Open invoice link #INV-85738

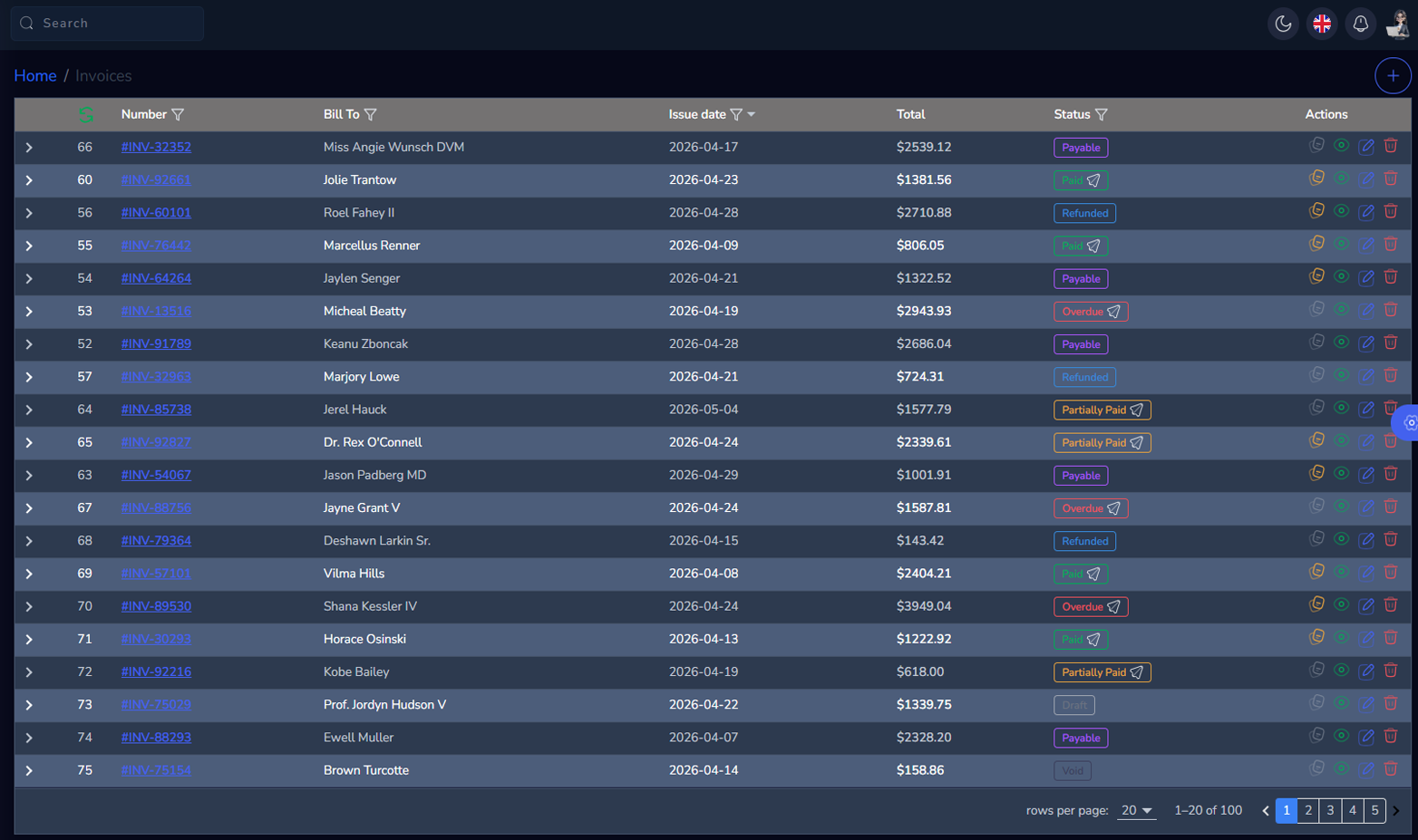point(156,410)
